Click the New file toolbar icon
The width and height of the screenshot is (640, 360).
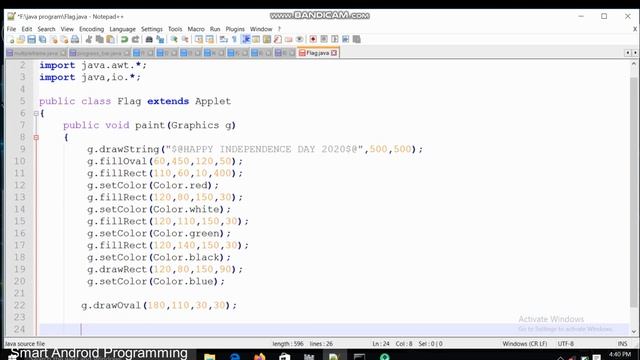pos(11,40)
